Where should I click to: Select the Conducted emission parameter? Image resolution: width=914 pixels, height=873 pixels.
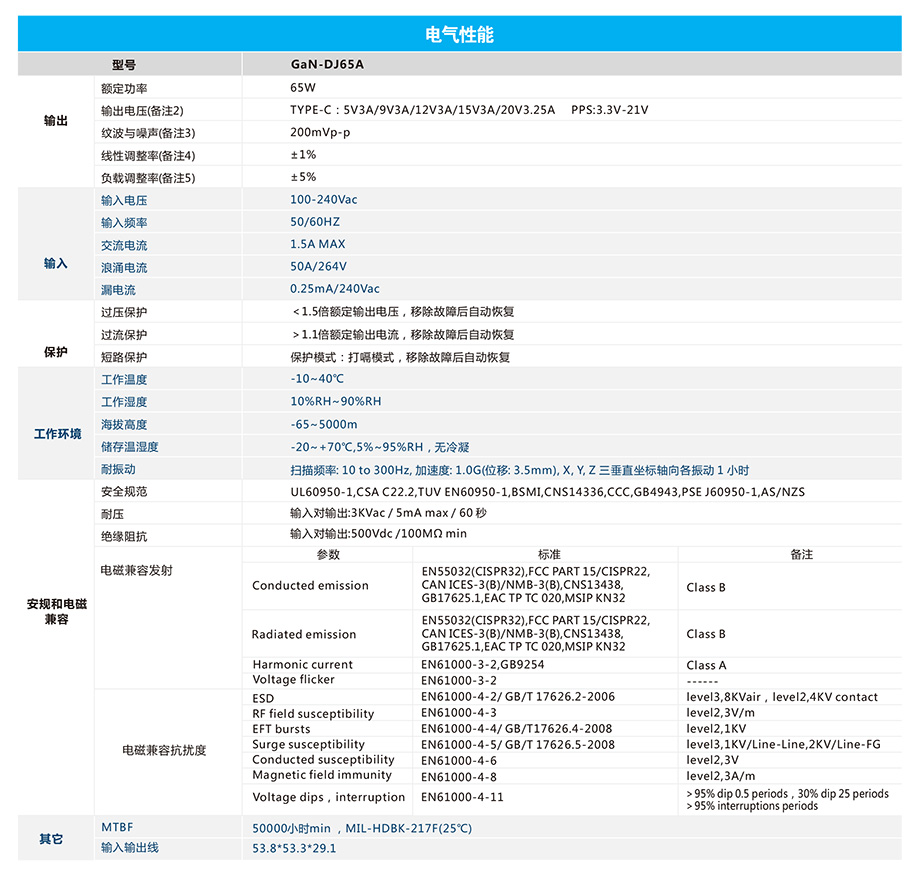click(310, 585)
